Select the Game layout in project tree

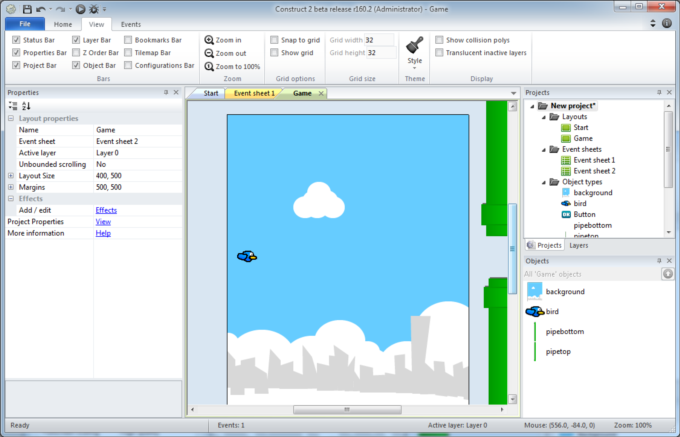[583, 138]
